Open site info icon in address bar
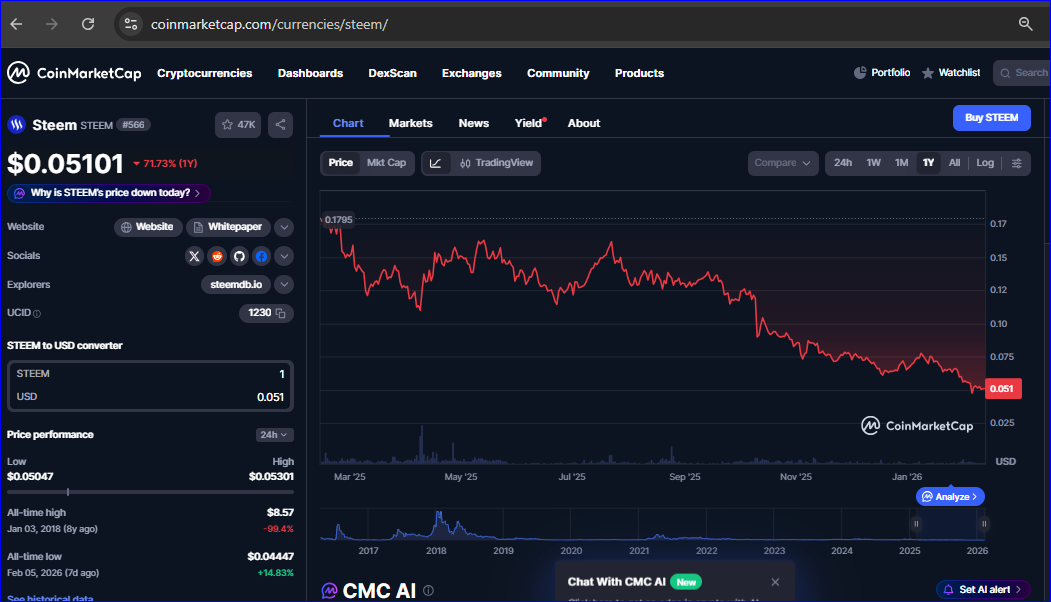 click(x=131, y=24)
